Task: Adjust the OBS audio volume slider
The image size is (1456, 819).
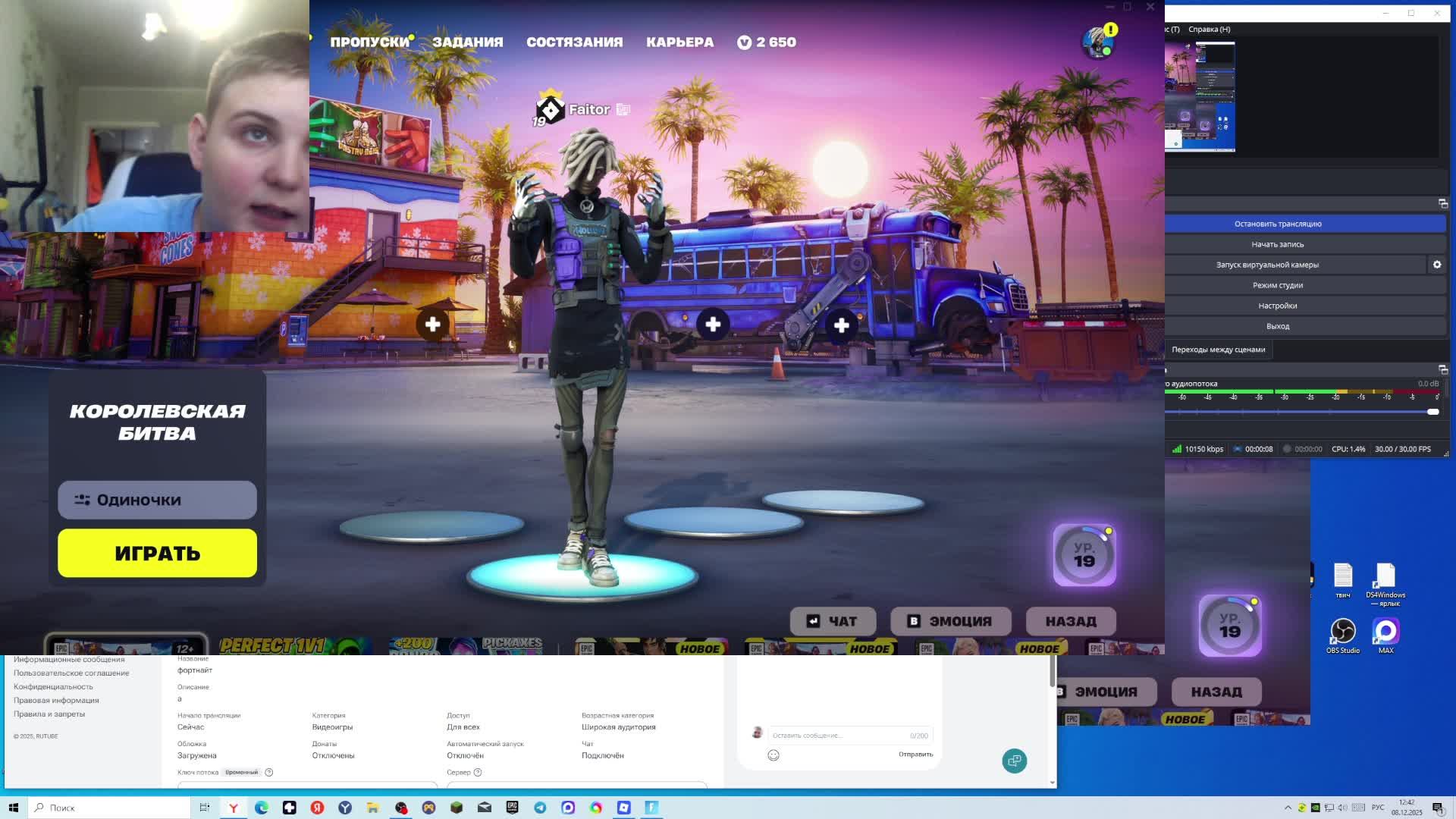Action: 1432,412
